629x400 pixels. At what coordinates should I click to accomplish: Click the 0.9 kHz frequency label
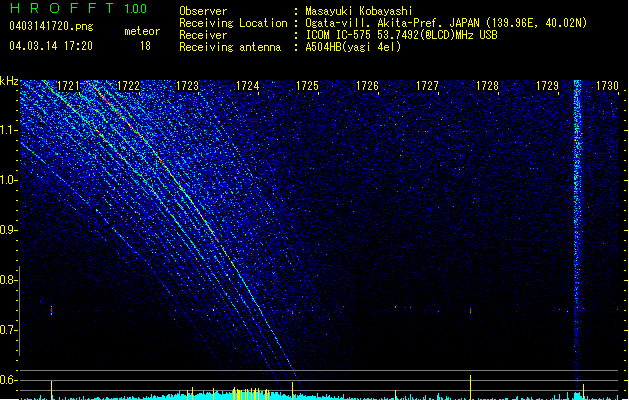9,230
